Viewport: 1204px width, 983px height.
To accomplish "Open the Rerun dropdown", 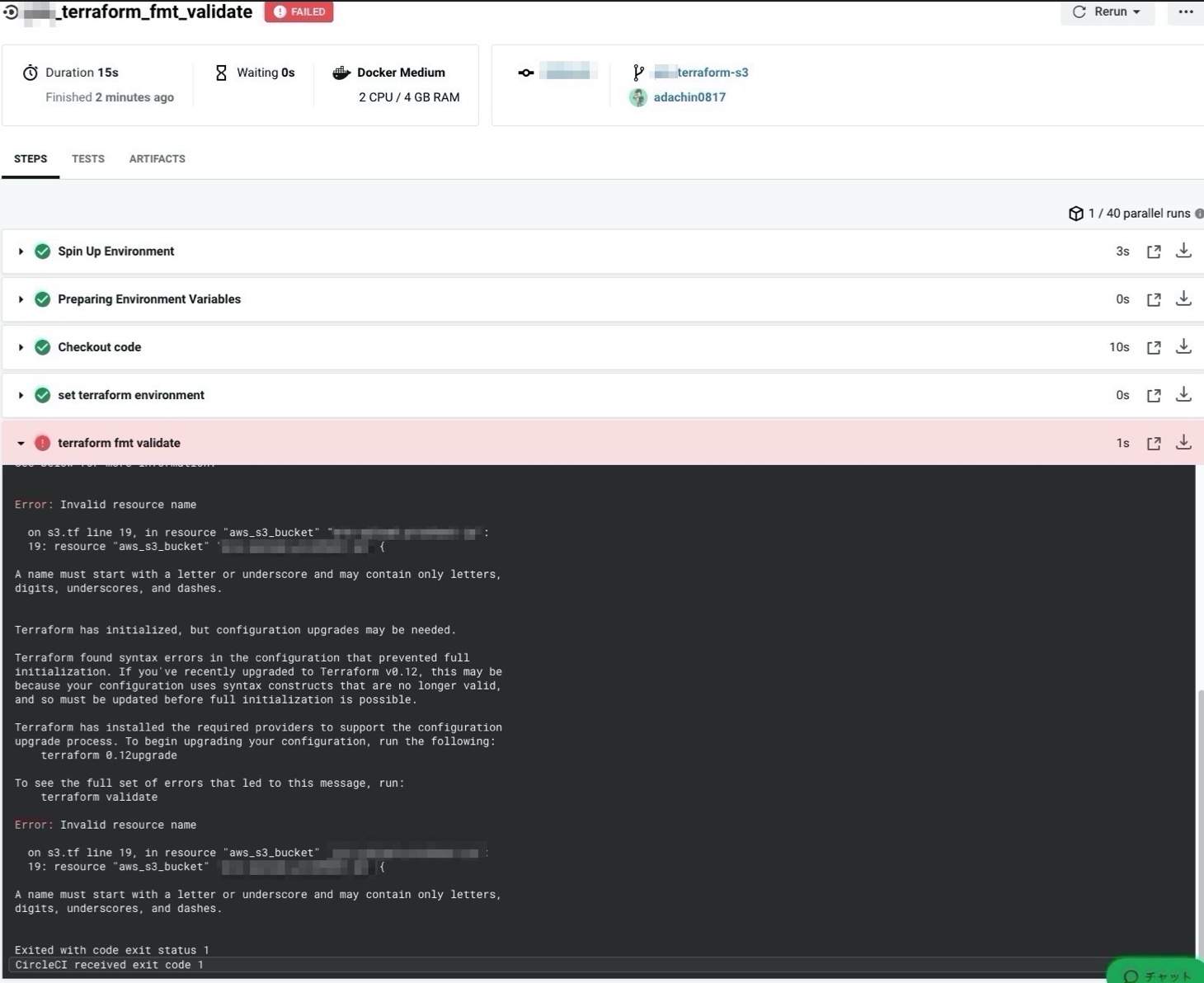I will click(1107, 12).
